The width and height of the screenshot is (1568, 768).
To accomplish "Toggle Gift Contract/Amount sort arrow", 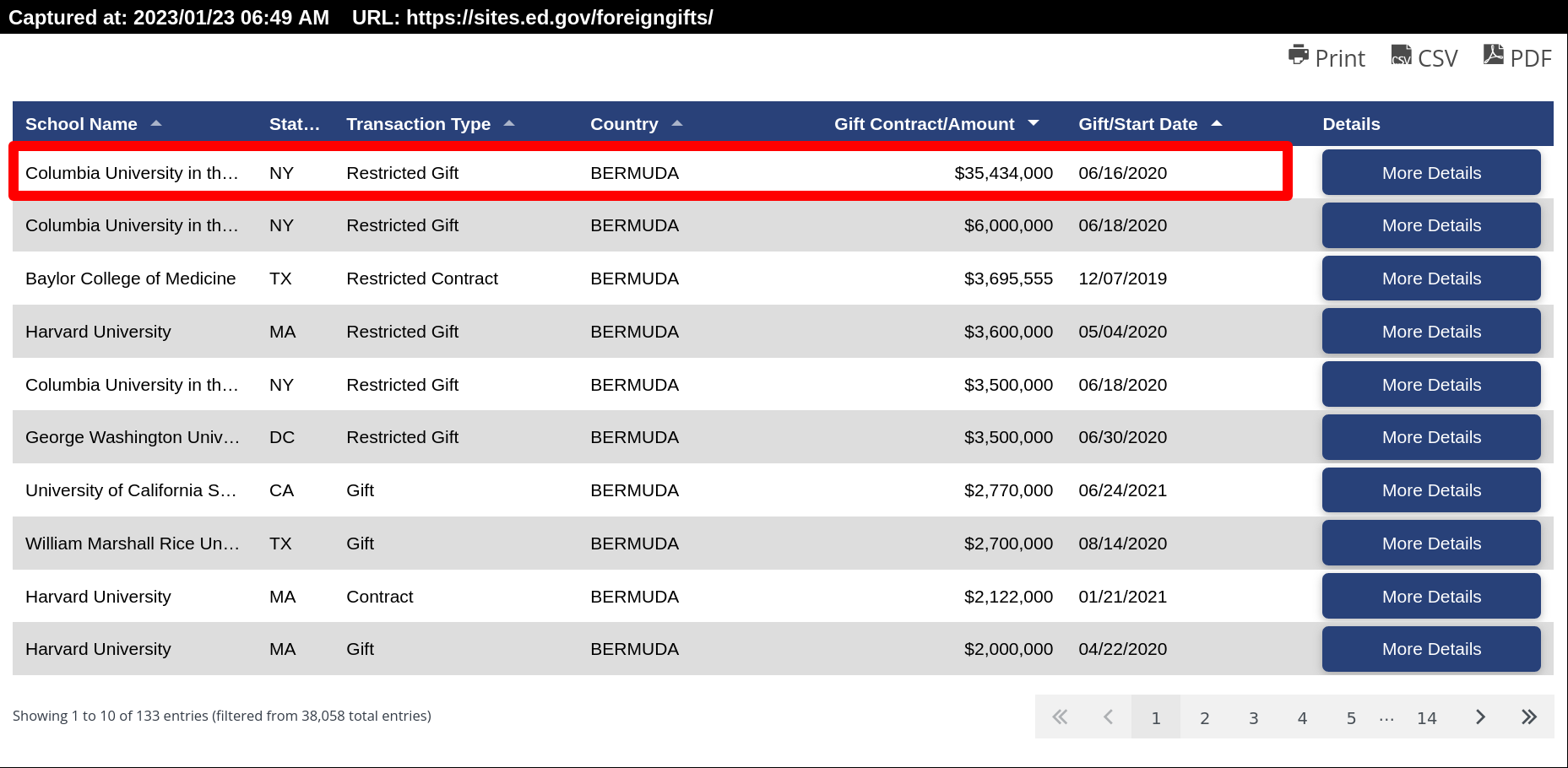I will pyautogui.click(x=1034, y=124).
